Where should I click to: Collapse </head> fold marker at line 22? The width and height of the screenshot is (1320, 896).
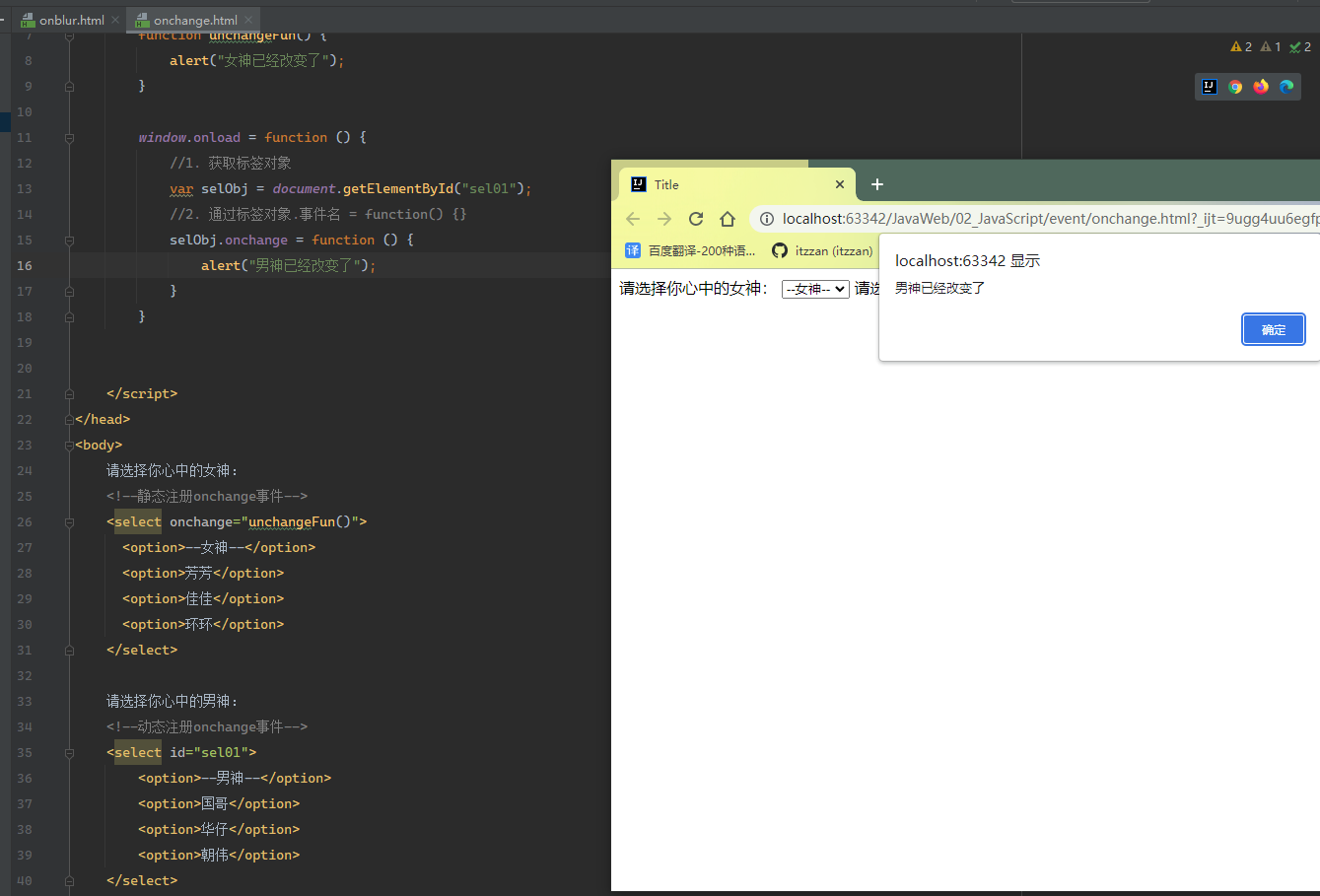(x=69, y=420)
